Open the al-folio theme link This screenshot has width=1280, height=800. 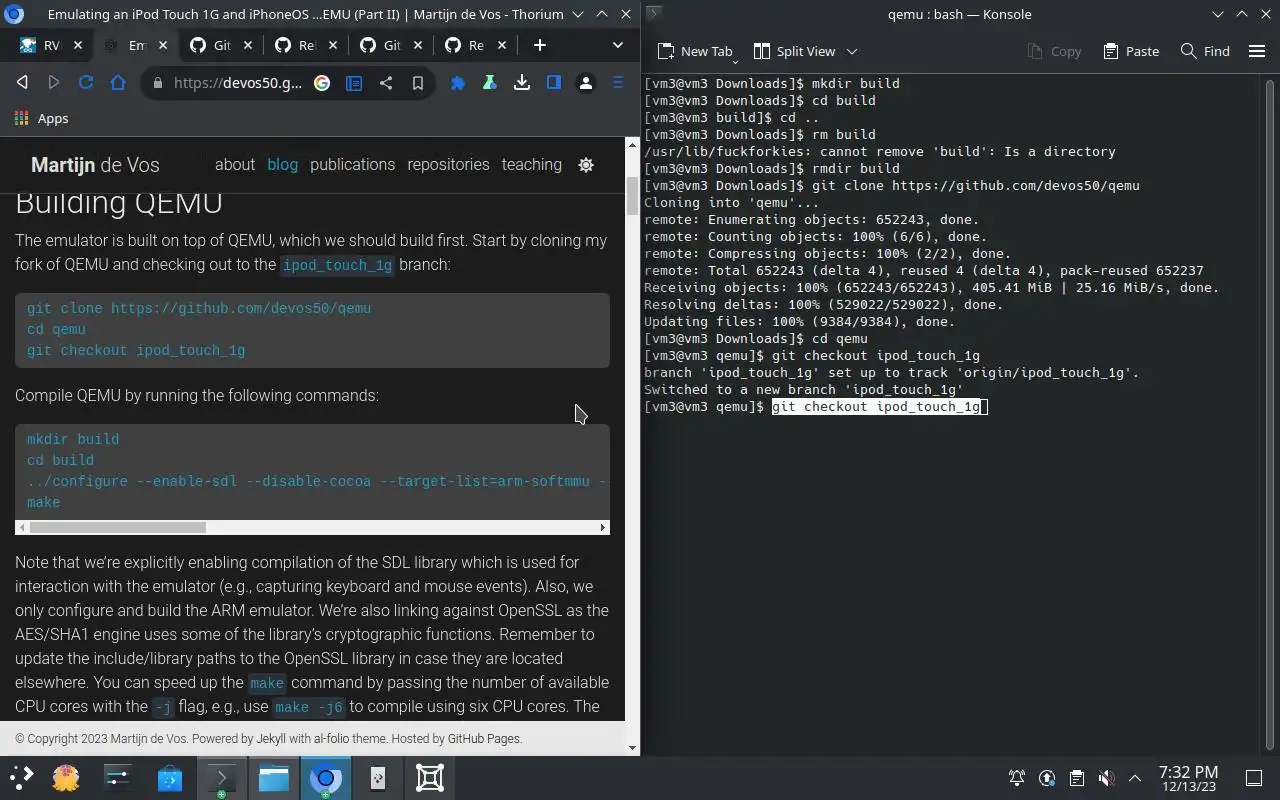coord(333,739)
